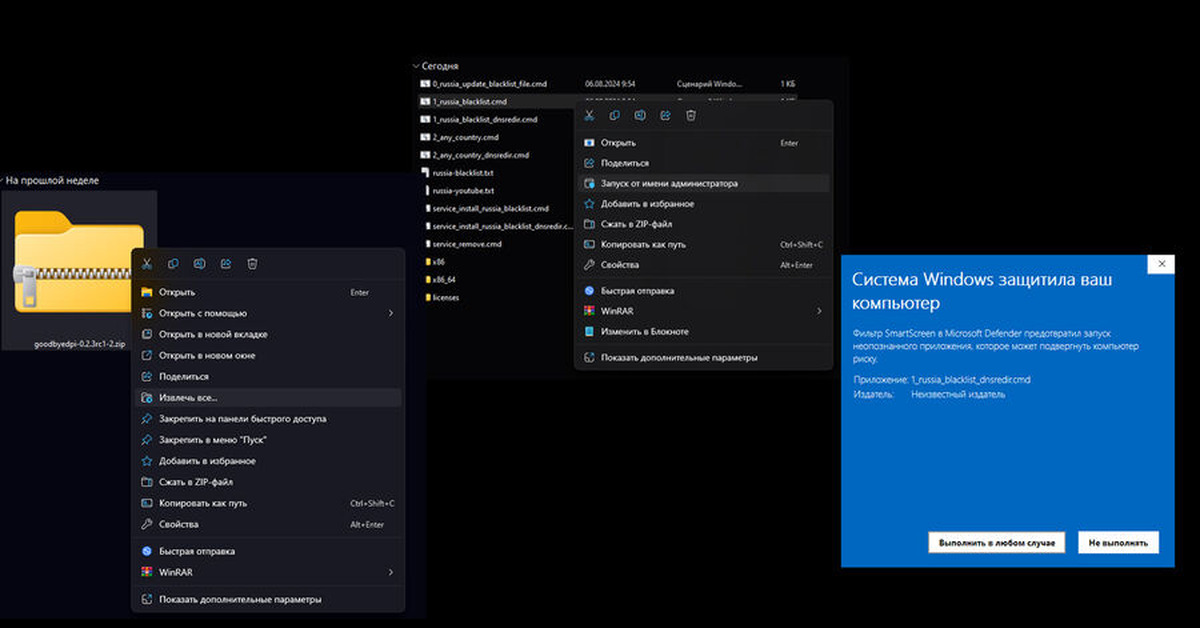The width and height of the screenshot is (1200, 628).
Task: Click the Delete trash icon in the cmd file context menu
Action: (691, 116)
